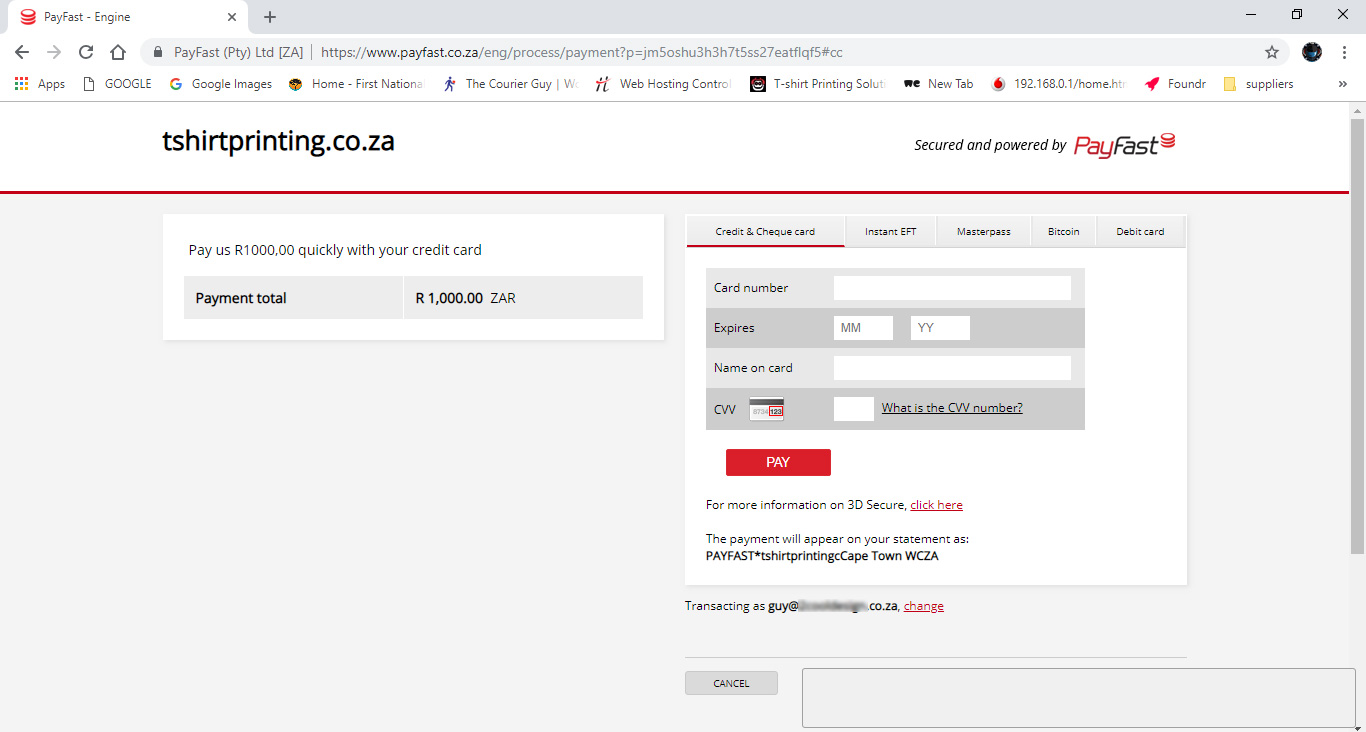Image resolution: width=1366 pixels, height=732 pixels.
Task: Click the CANCEL button
Action: pyautogui.click(x=731, y=683)
